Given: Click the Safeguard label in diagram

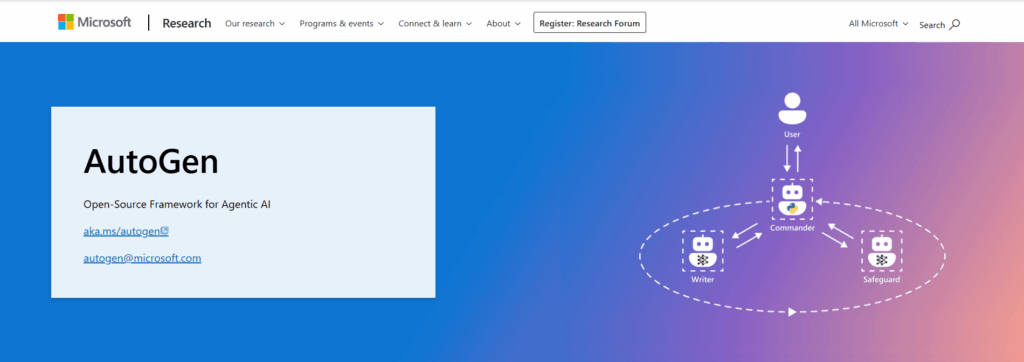Looking at the screenshot, I should [x=882, y=280].
